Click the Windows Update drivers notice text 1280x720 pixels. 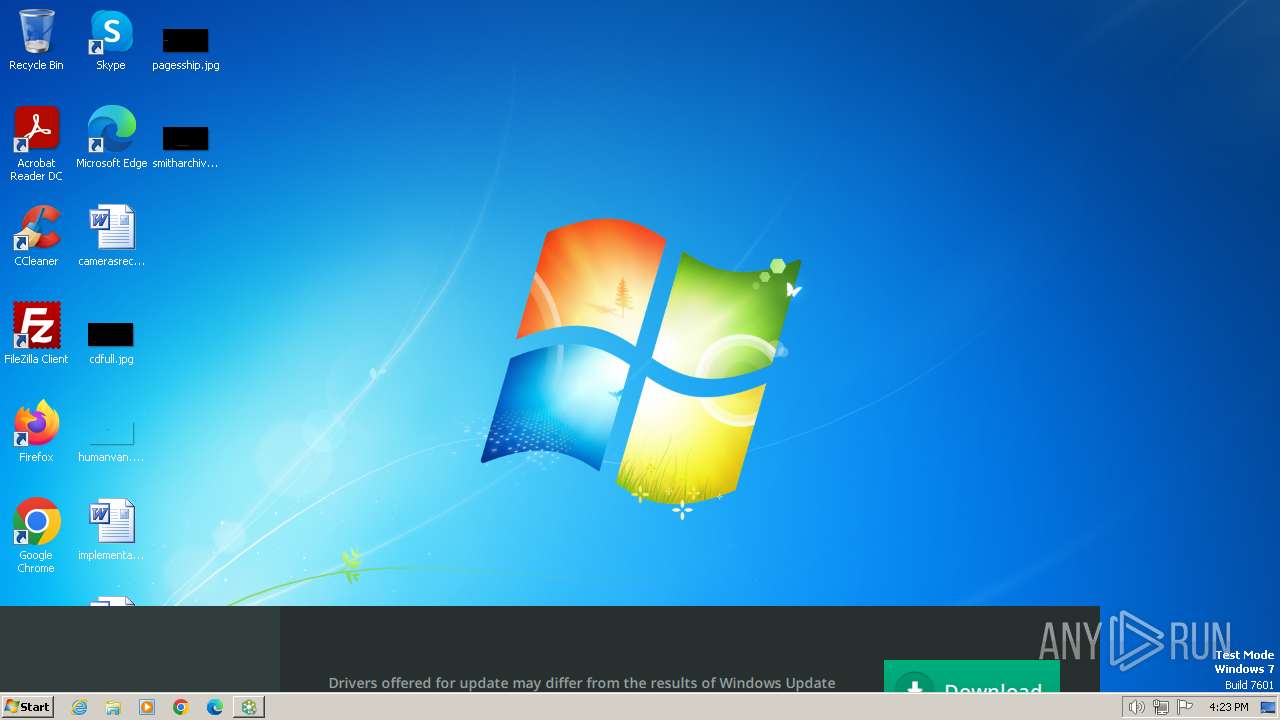582,683
